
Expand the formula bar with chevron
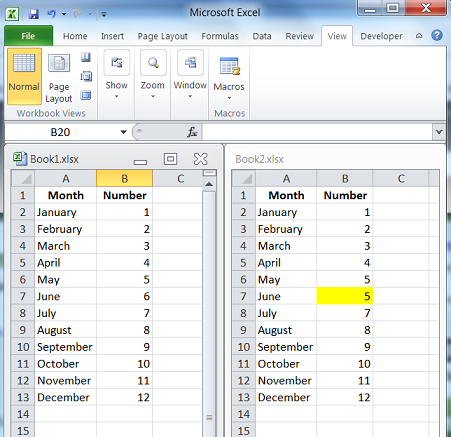pyautogui.click(x=439, y=132)
